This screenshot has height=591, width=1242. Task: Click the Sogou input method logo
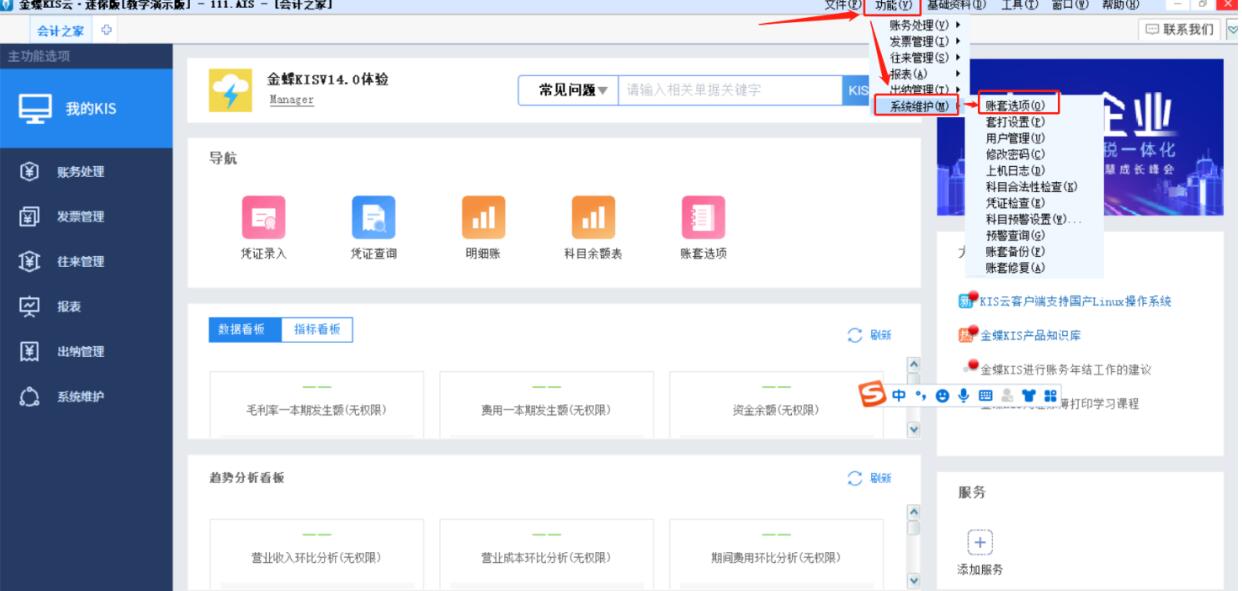pyautogui.click(x=873, y=394)
